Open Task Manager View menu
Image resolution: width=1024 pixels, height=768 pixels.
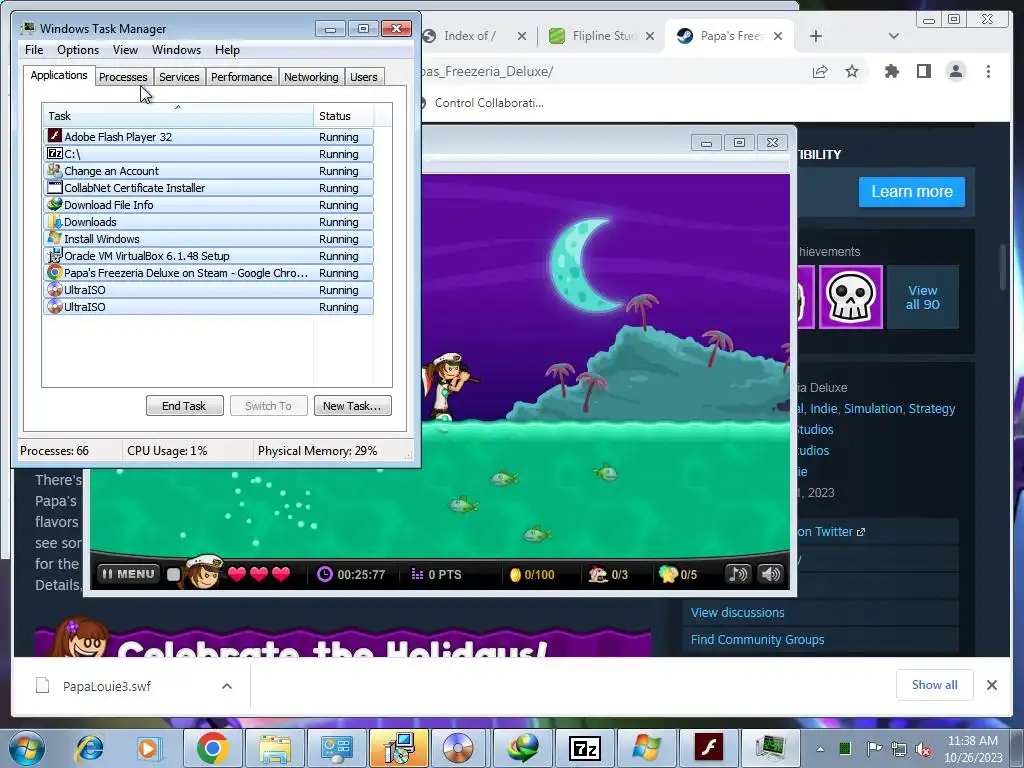[125, 50]
